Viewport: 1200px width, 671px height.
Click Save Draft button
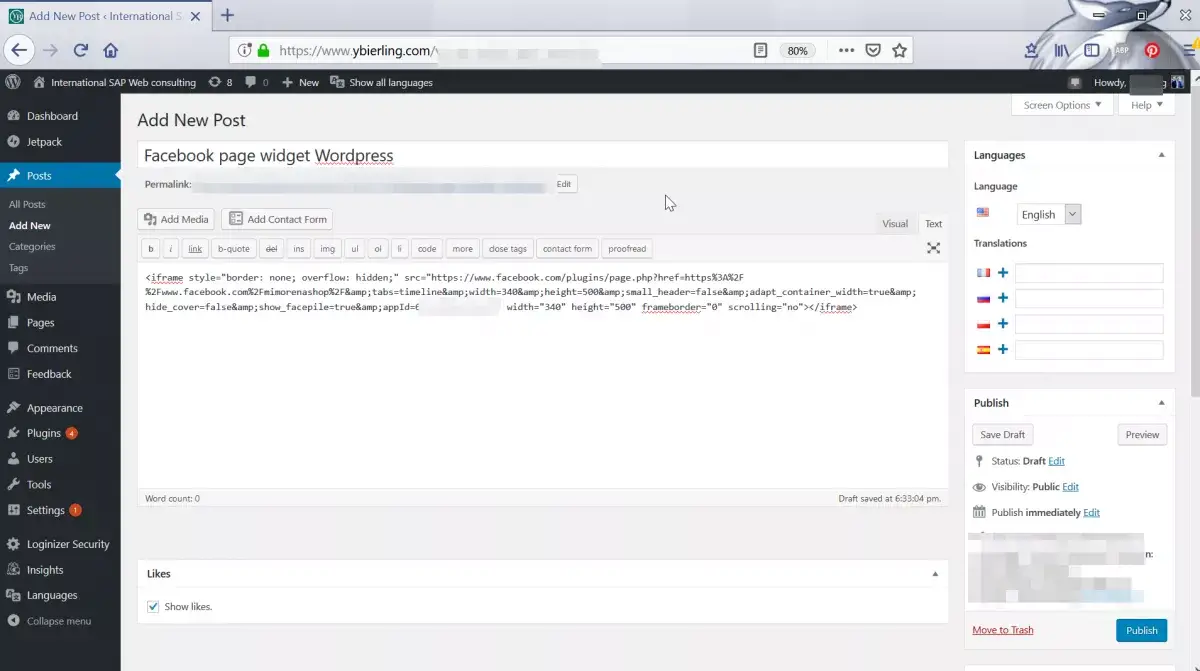pyautogui.click(x=1003, y=435)
